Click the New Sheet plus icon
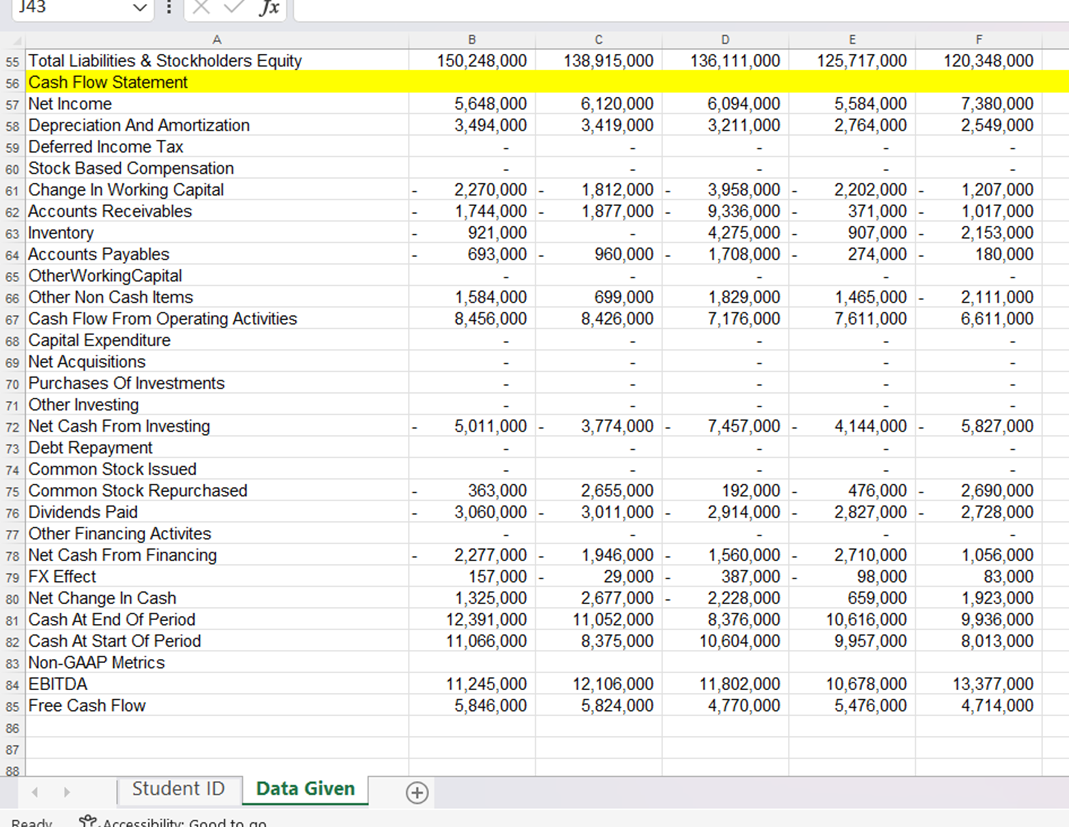This screenshot has height=827, width=1069. [x=417, y=790]
